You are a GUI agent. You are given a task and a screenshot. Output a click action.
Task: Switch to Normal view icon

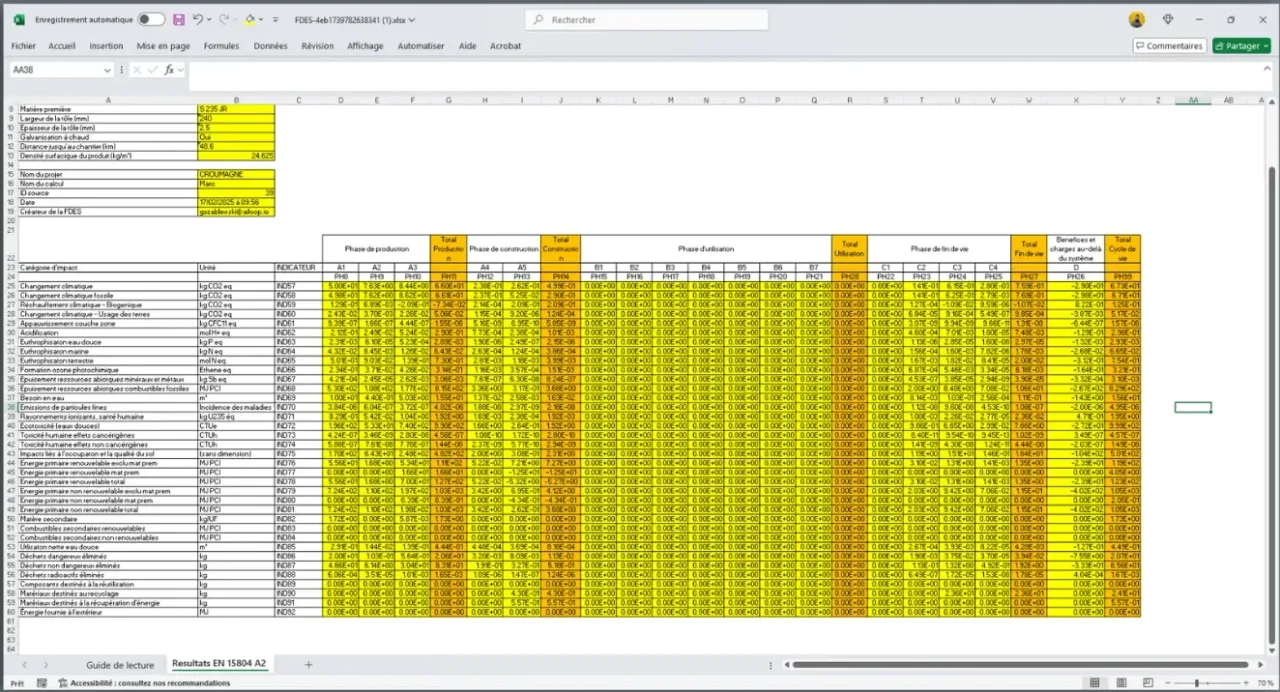pos(1096,683)
